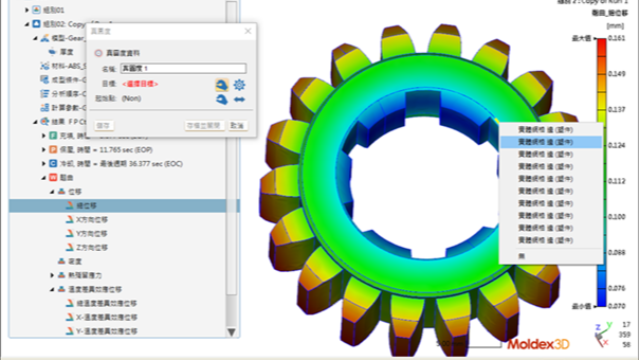
Task: Open the gear settings icon in dialog
Action: click(239, 84)
